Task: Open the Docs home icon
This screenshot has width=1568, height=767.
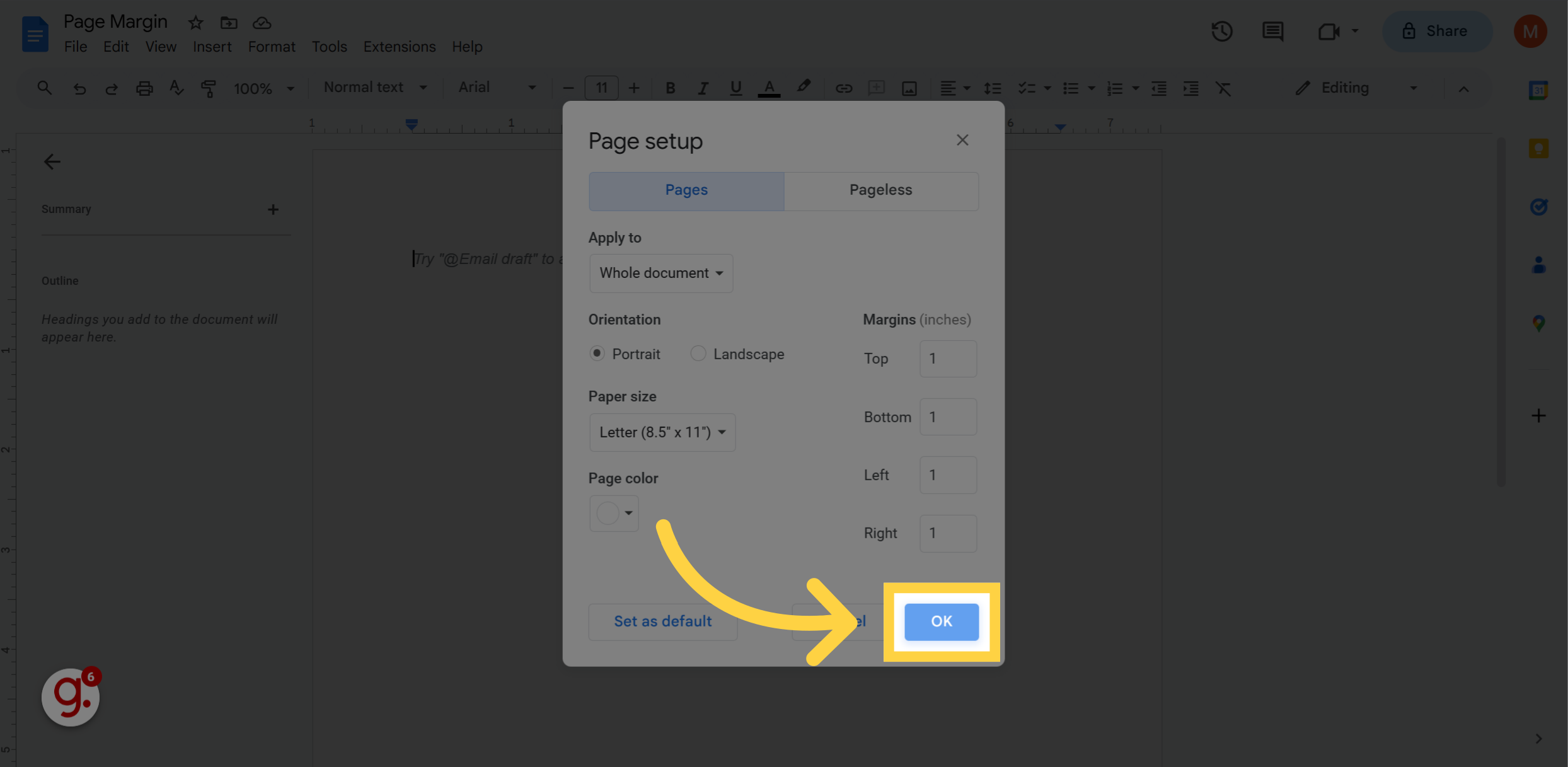Action: (x=35, y=34)
